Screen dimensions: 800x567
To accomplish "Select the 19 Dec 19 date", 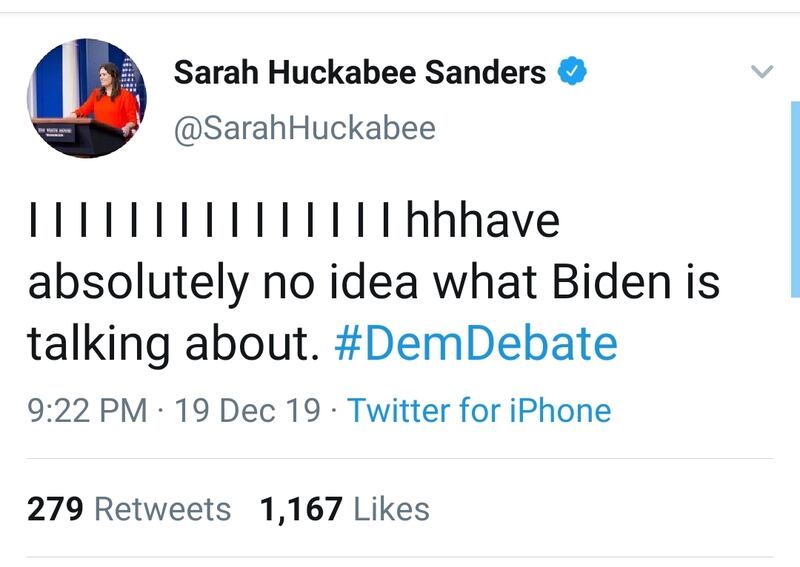I will [247, 410].
